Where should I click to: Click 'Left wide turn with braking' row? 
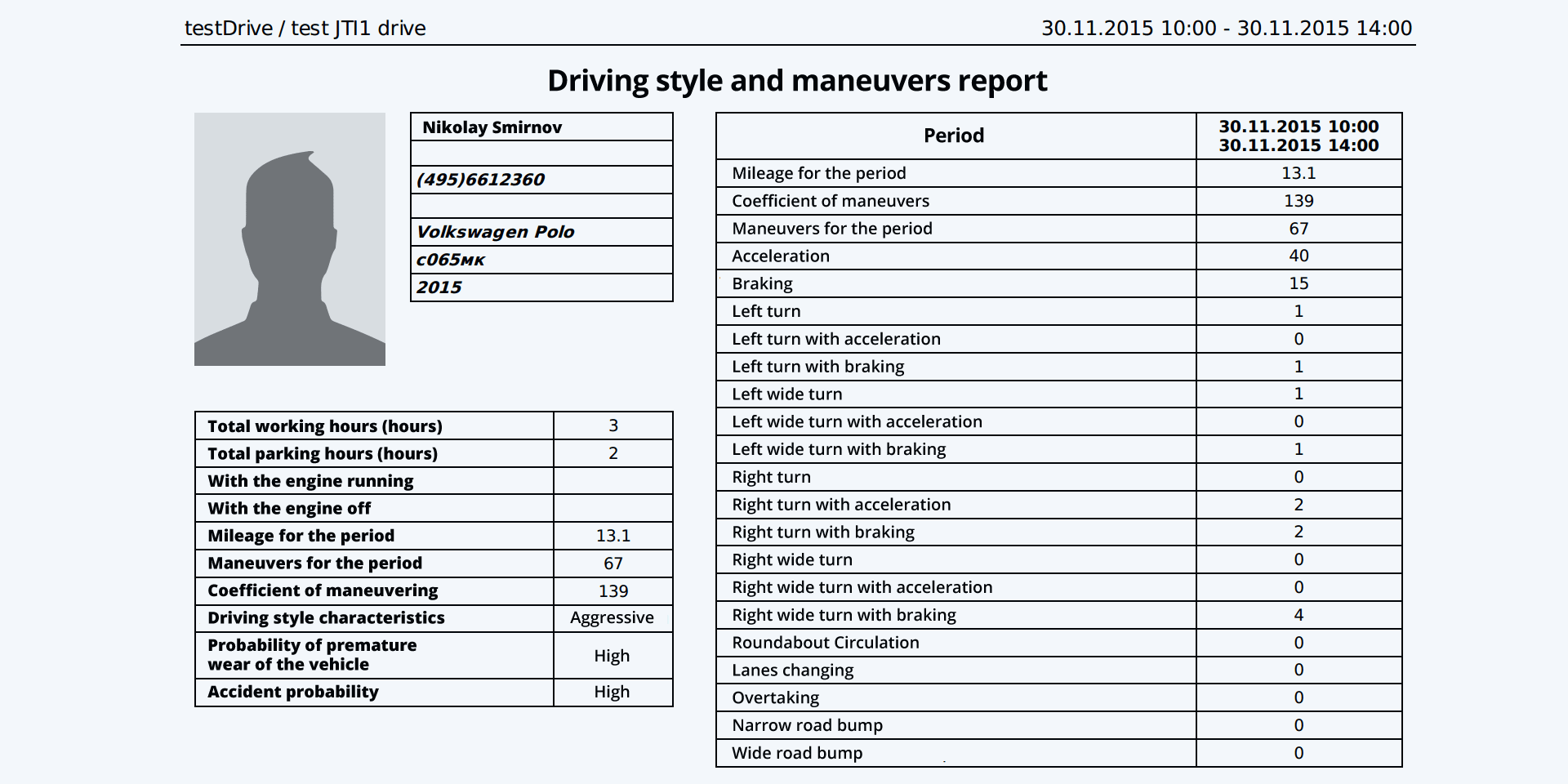tap(1058, 449)
